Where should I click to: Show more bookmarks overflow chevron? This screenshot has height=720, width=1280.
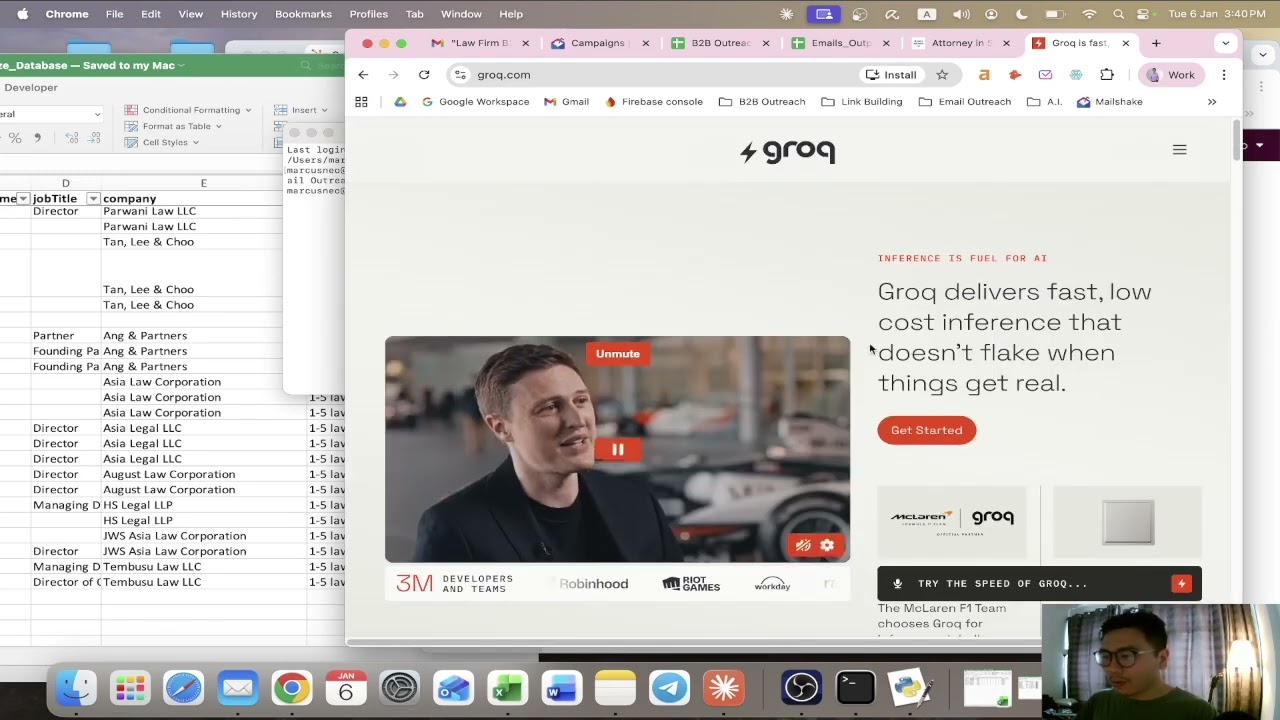click(x=1212, y=101)
